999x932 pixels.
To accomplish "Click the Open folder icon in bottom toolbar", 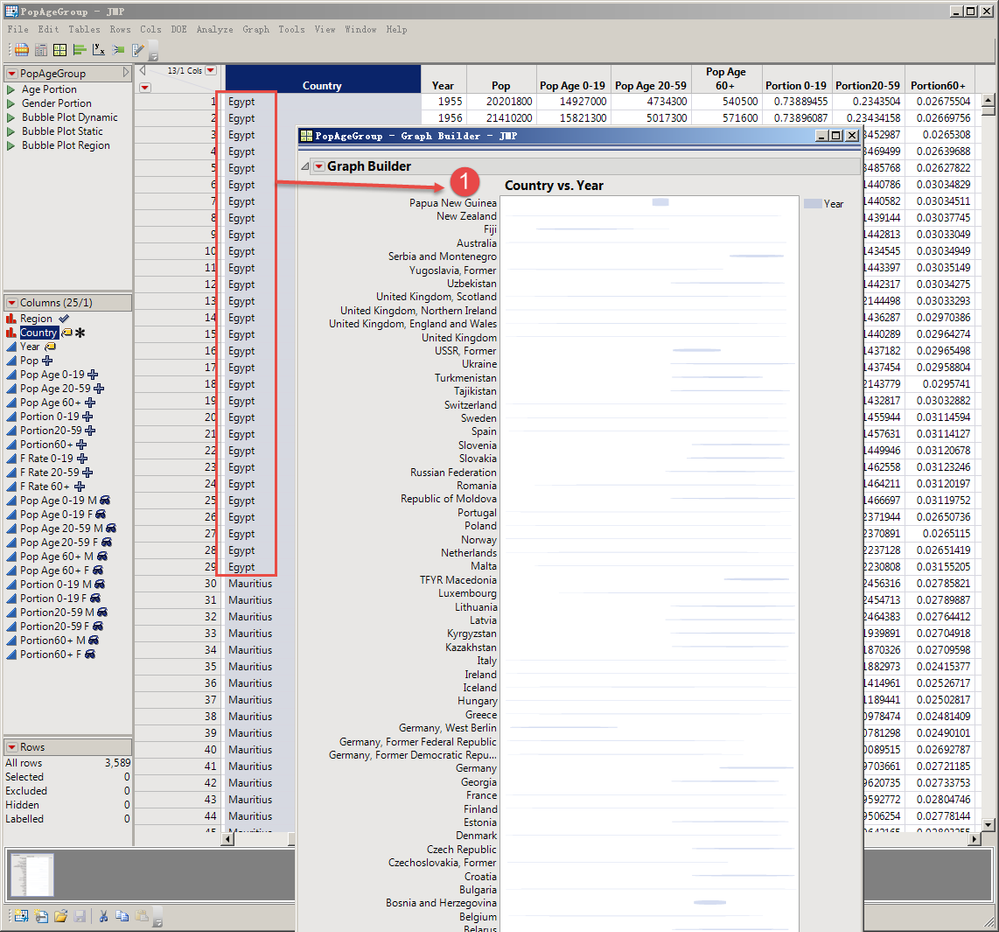I will (60, 915).
